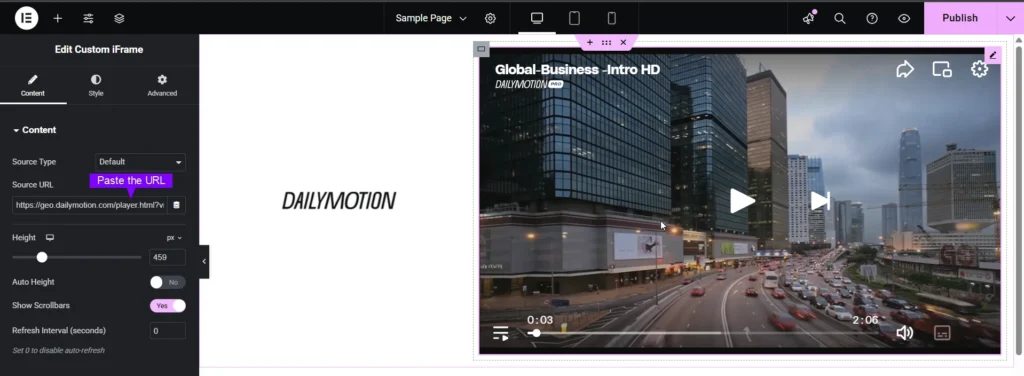Click the 'Edit Custom iFrame' panel title

(x=99, y=50)
